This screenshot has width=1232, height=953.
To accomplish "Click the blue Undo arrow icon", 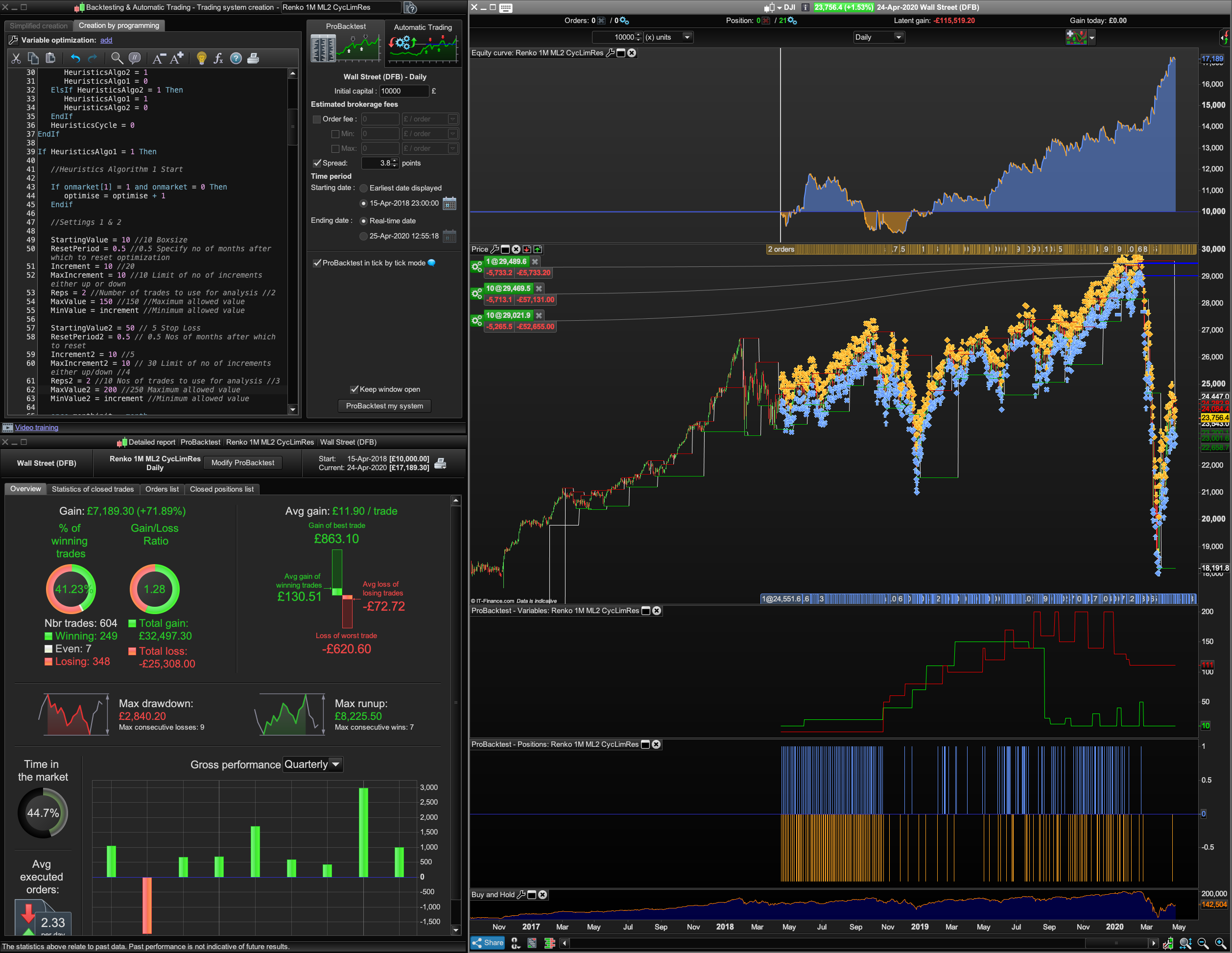I will [x=75, y=58].
